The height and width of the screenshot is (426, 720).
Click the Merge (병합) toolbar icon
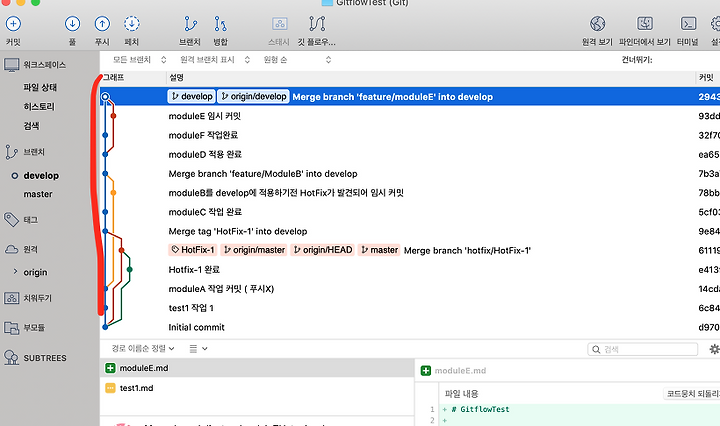(220, 24)
